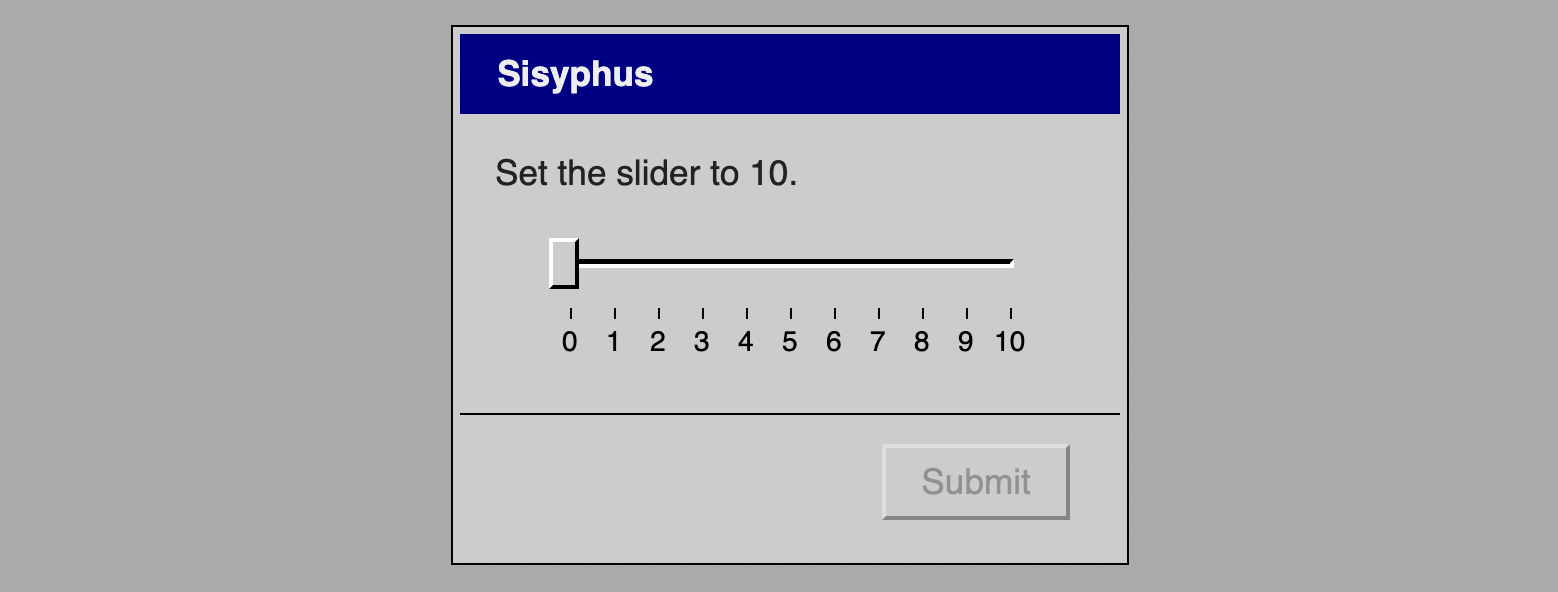The width and height of the screenshot is (1558, 592).
Task: Click the slider thumb handle
Action: 564,263
